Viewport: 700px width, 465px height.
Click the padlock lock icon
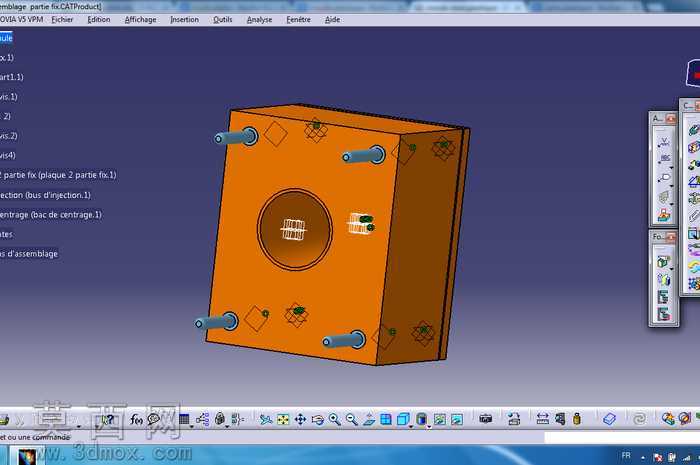pyautogui.click(x=220, y=419)
